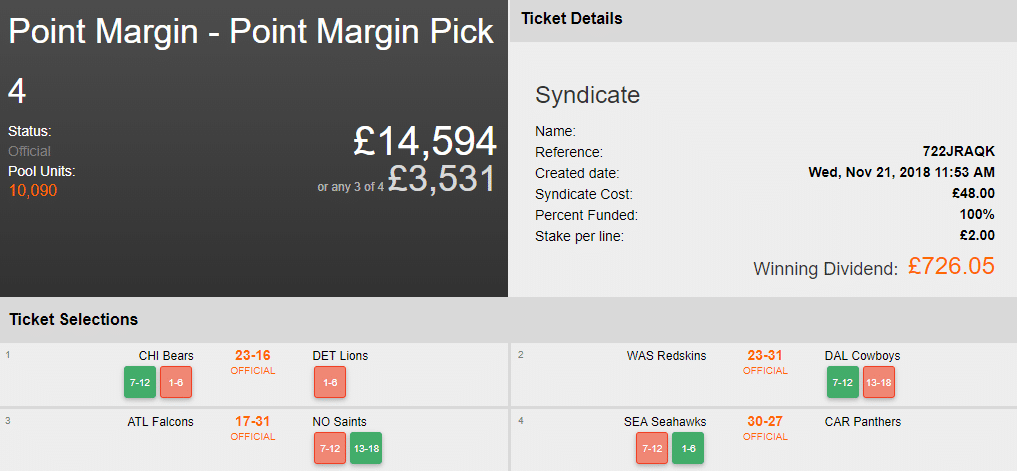Screen dimensions: 1017x471
Task: Click the 23-16 Bears vs Lions score
Action: 253,356
